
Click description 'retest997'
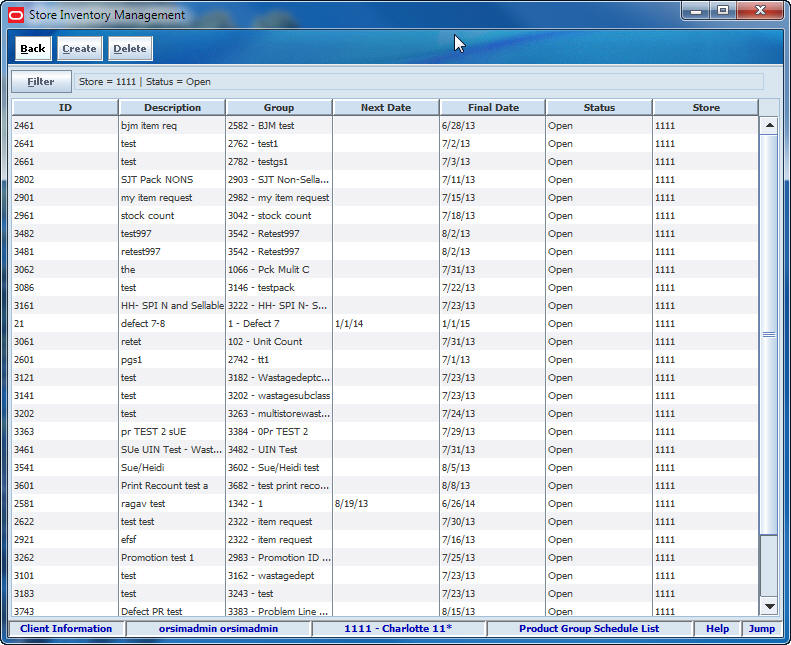pos(140,252)
